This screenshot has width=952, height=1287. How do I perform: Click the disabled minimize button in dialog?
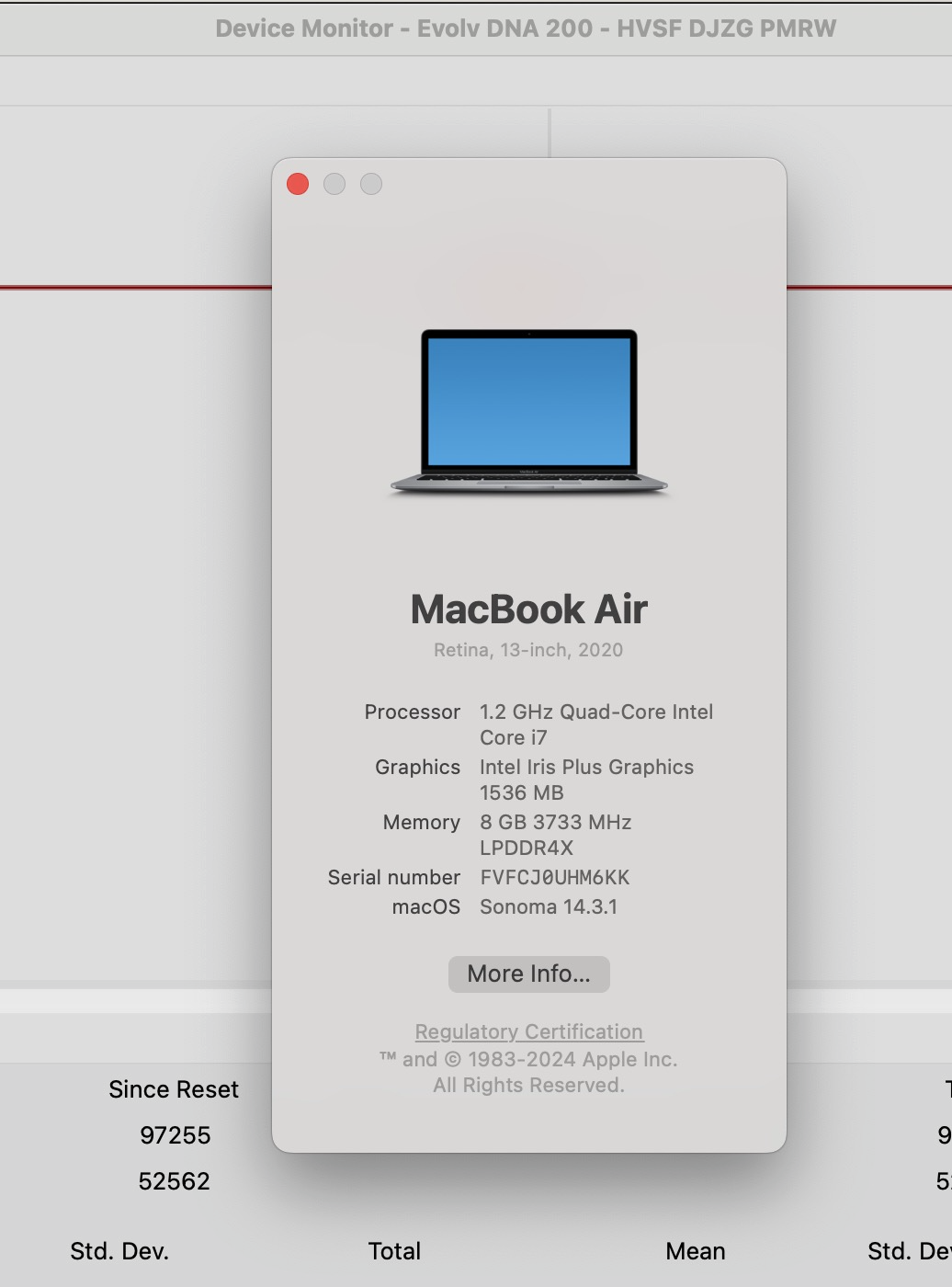tap(334, 184)
